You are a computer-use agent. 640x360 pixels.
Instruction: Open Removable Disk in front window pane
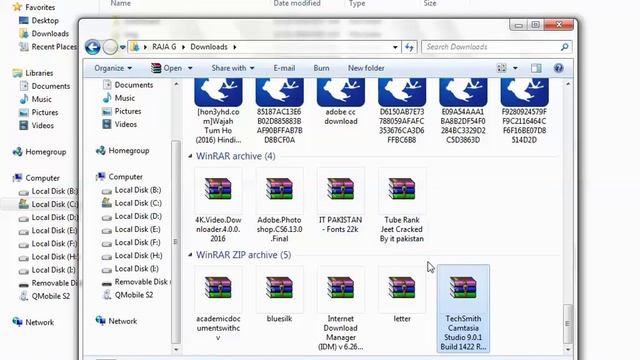point(136,282)
